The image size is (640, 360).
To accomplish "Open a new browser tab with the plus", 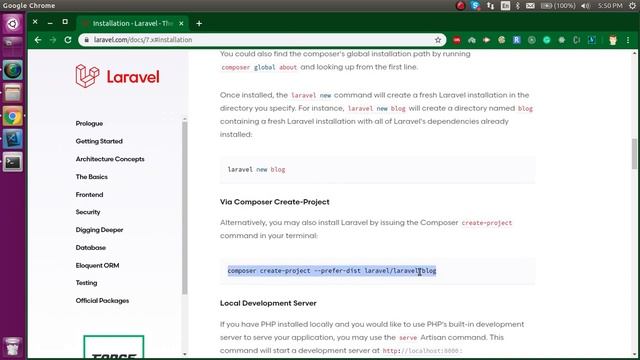I will point(199,24).
